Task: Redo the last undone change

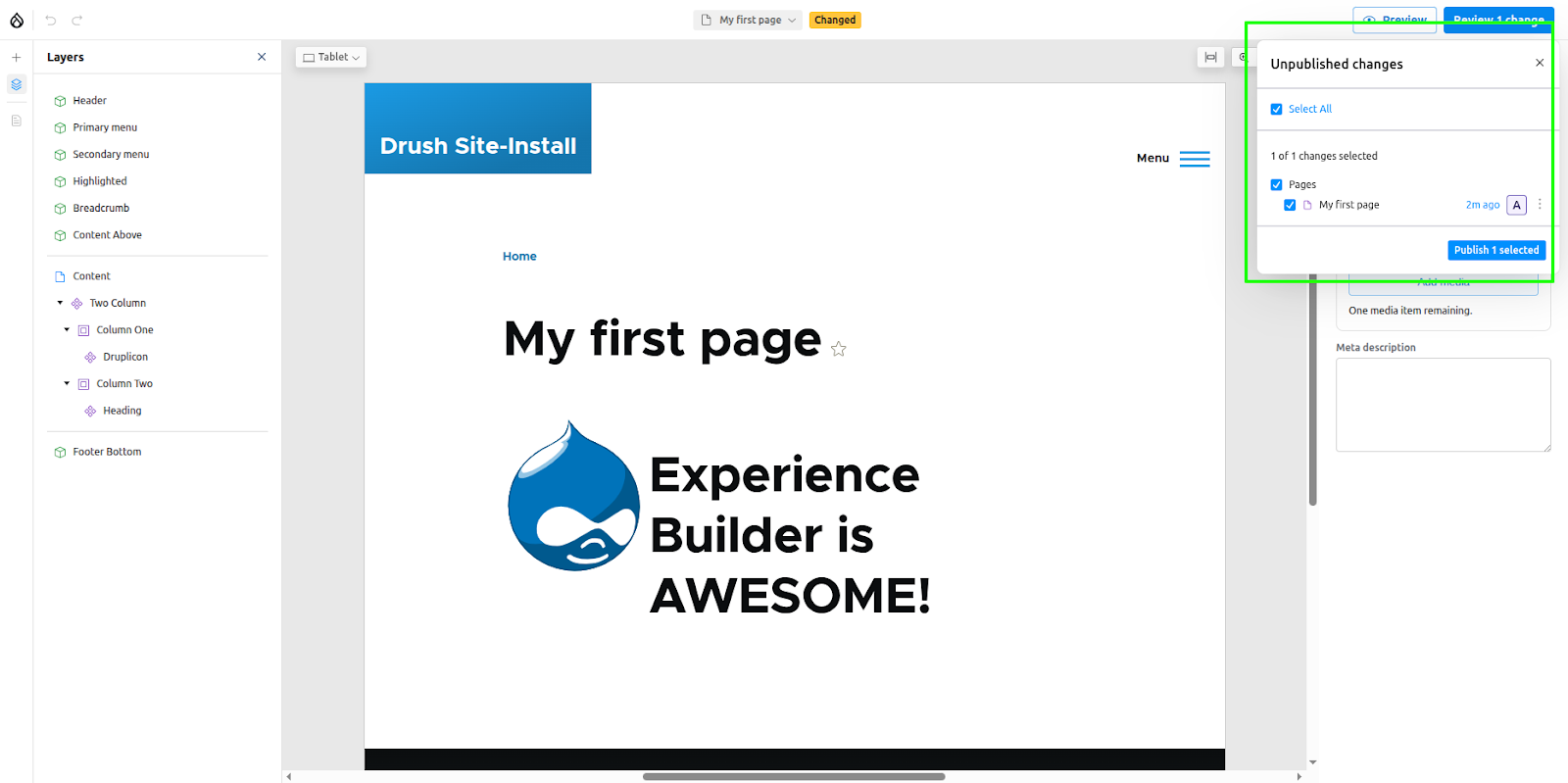Action: pos(77,20)
